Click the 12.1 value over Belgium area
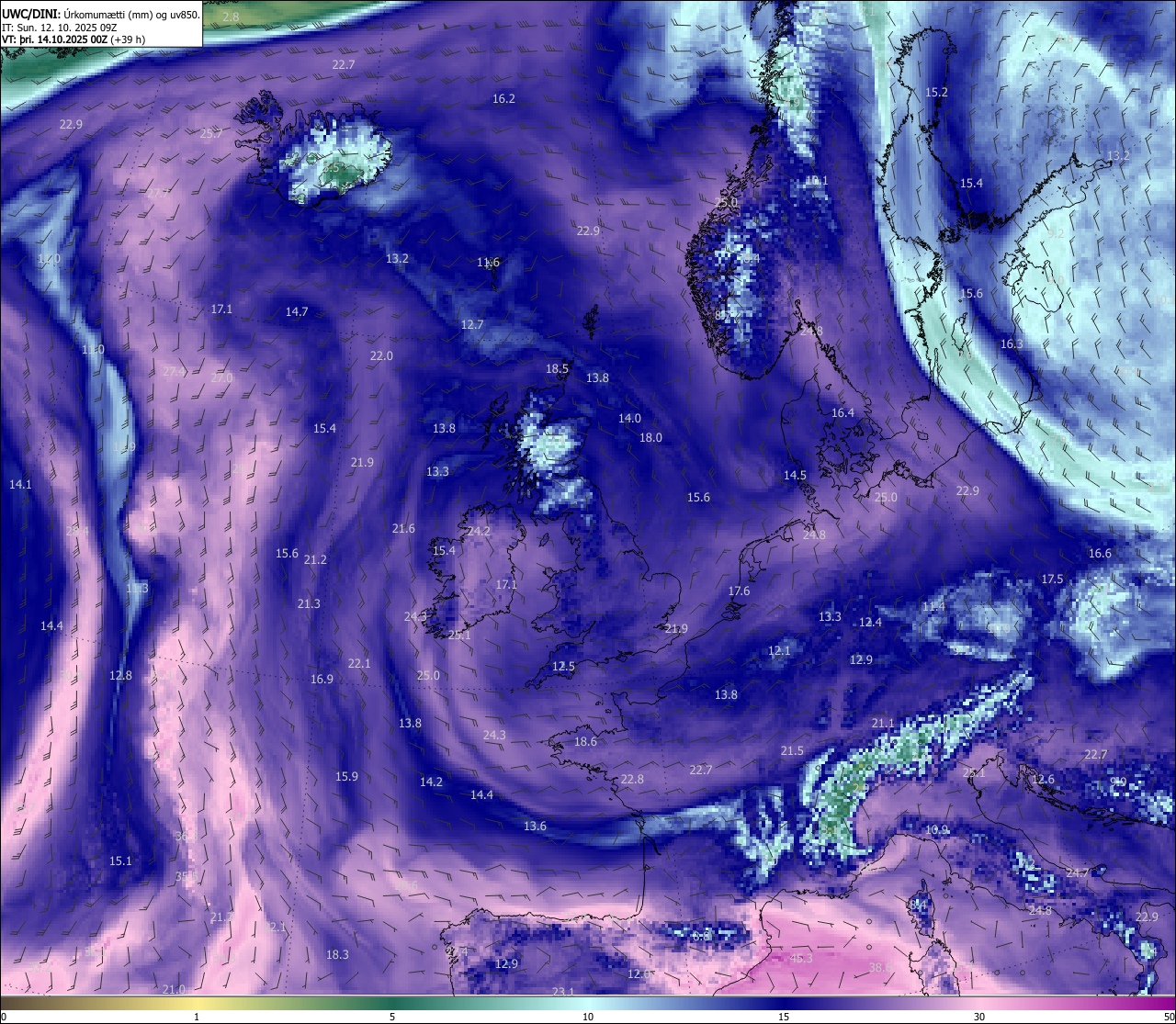The image size is (1176, 1024). point(779,651)
